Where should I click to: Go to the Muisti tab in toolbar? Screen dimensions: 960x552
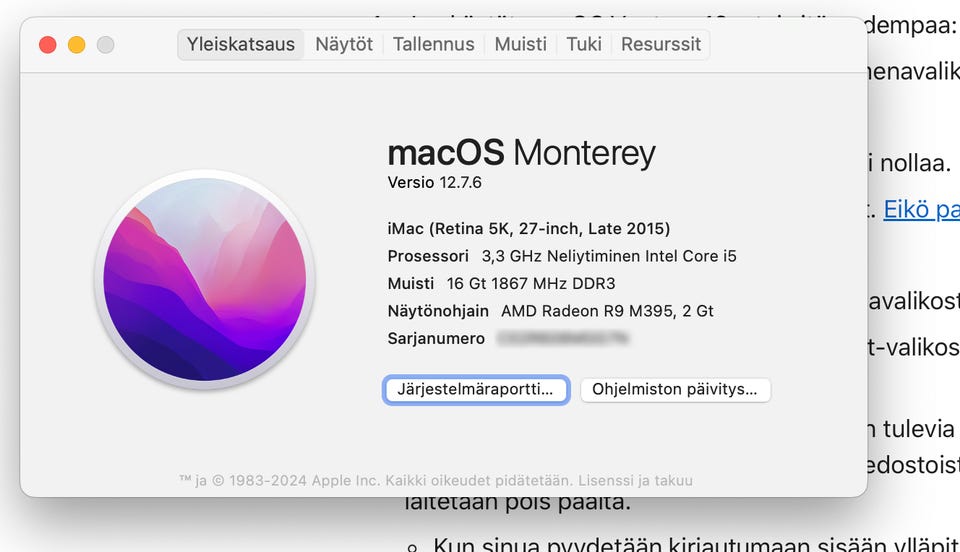coord(520,44)
